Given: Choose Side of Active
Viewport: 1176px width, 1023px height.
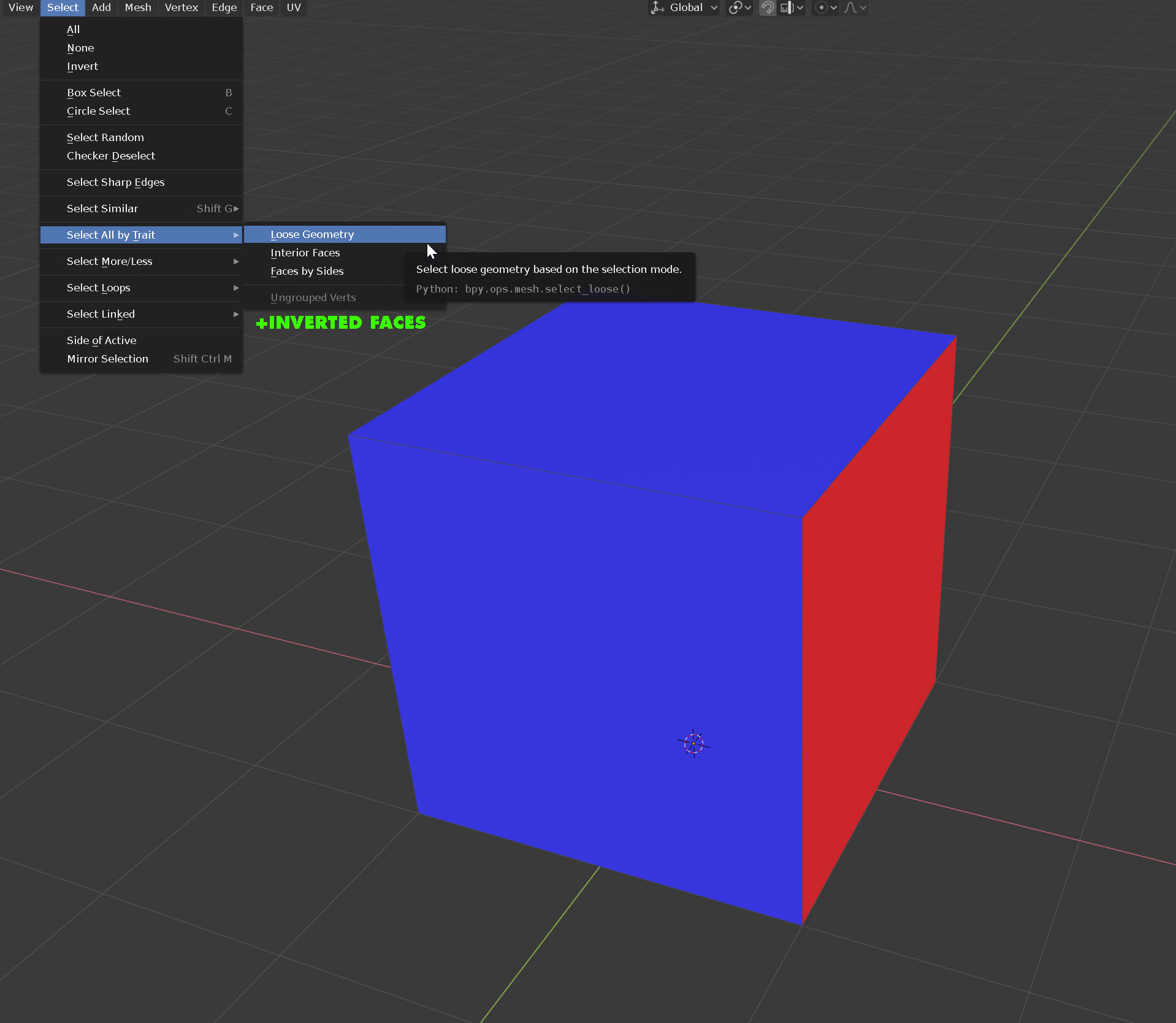Looking at the screenshot, I should 141,340.
